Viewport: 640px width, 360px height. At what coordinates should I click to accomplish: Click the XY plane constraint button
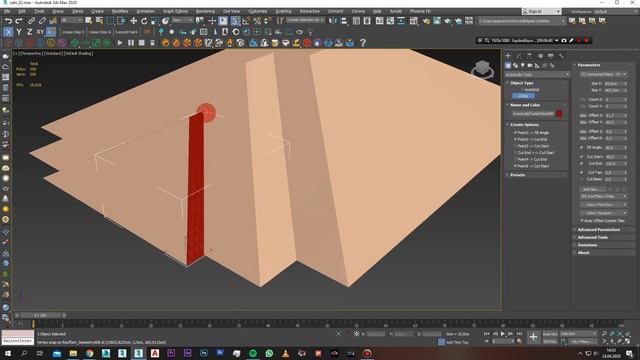coord(40,32)
